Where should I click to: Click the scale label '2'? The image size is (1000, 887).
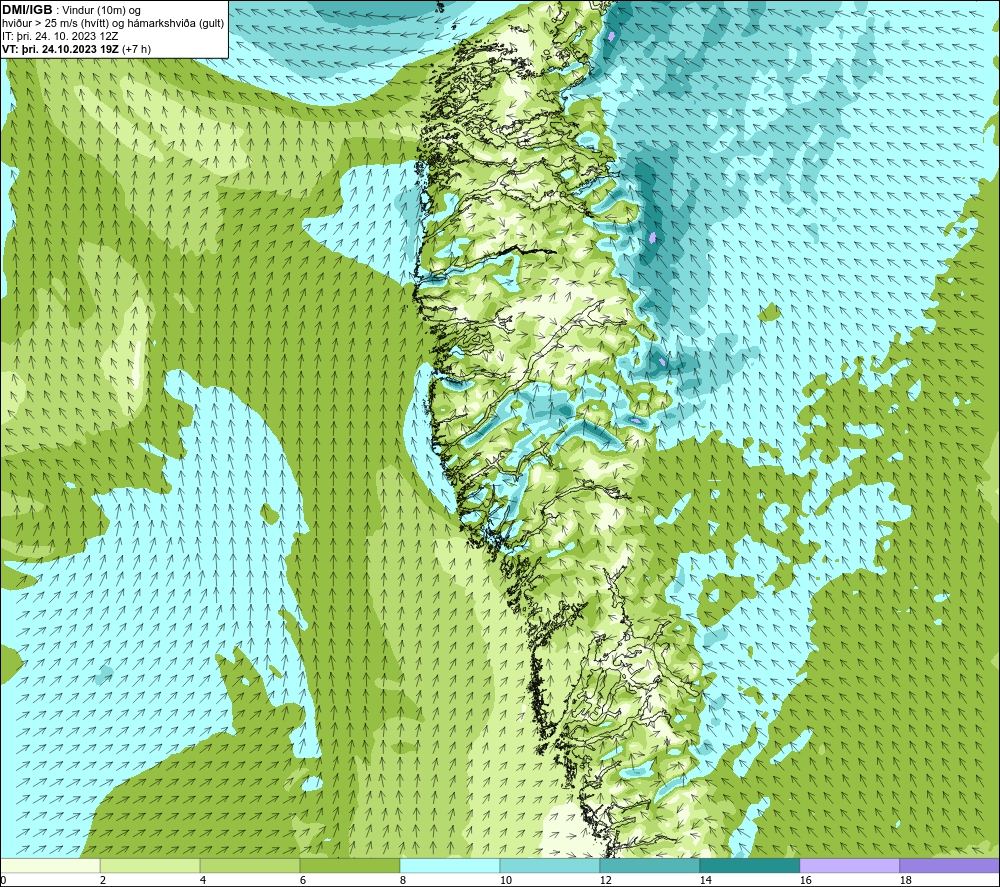tap(102, 880)
